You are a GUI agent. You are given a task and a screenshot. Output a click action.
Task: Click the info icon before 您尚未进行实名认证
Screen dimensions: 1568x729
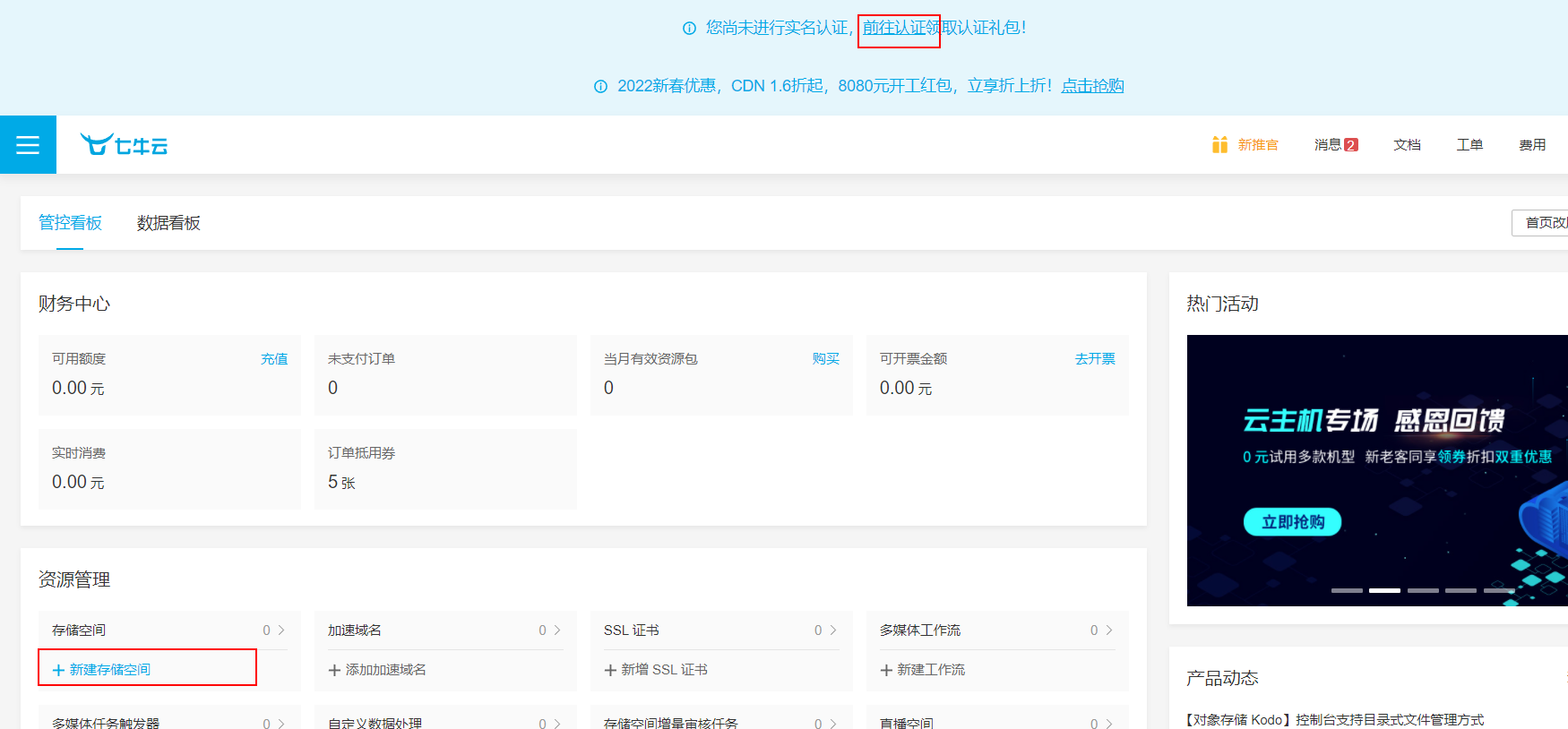(x=689, y=29)
